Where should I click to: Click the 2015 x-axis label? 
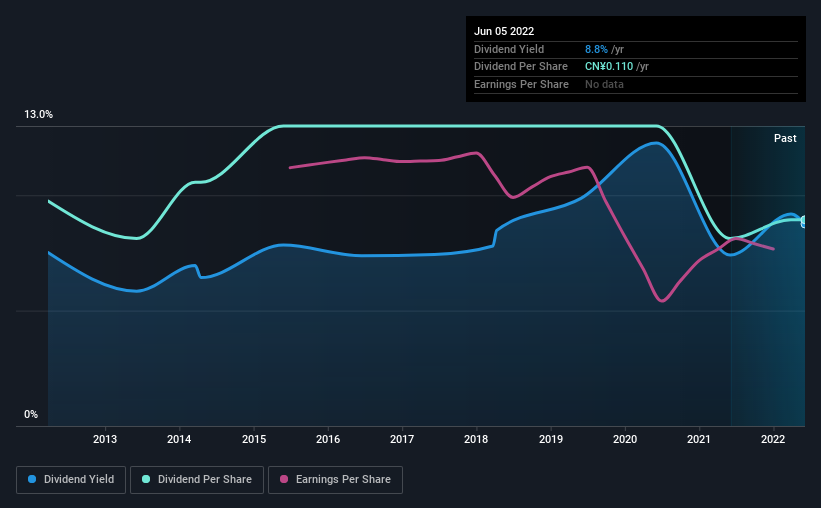pos(254,439)
